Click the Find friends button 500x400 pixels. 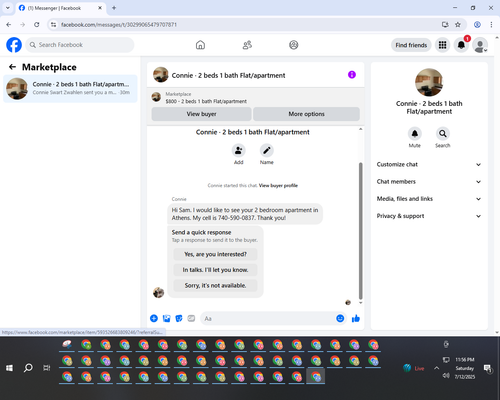coord(411,45)
